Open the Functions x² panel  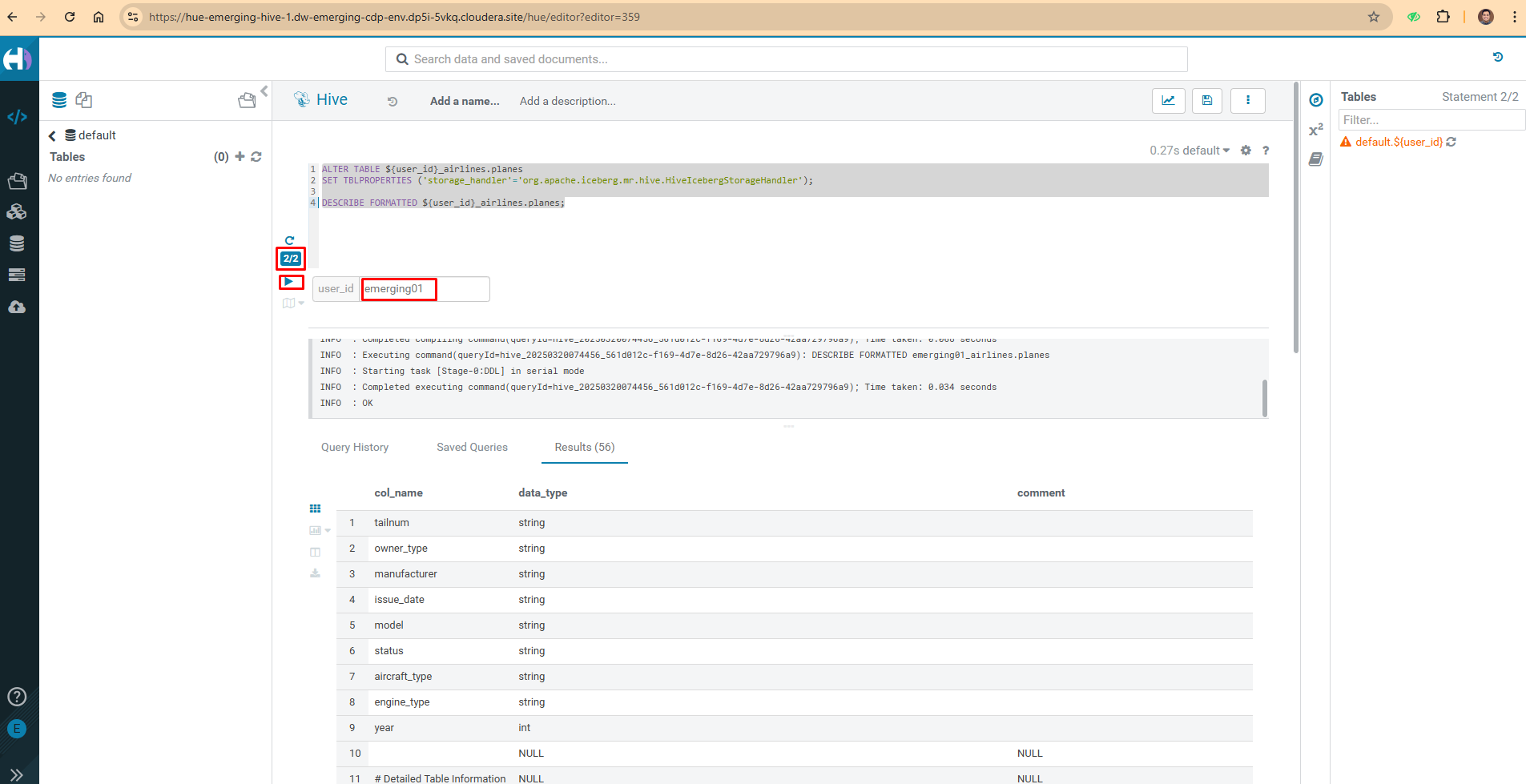pyautogui.click(x=1316, y=130)
